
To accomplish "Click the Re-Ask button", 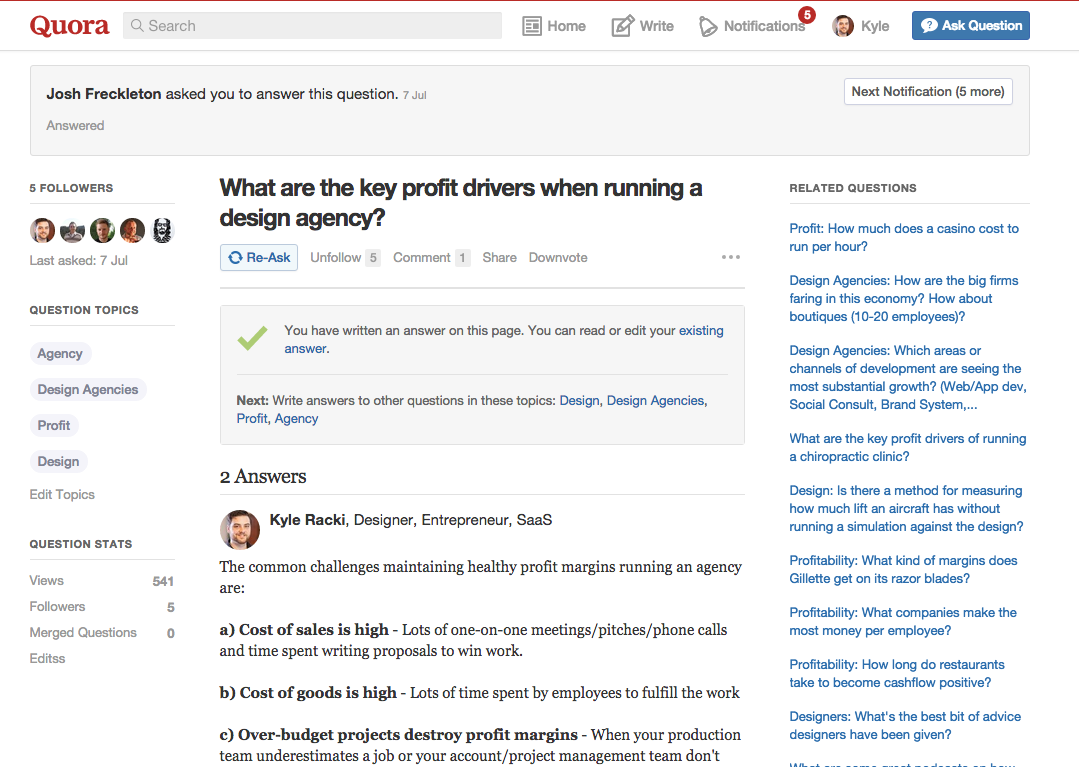I will click(x=259, y=257).
